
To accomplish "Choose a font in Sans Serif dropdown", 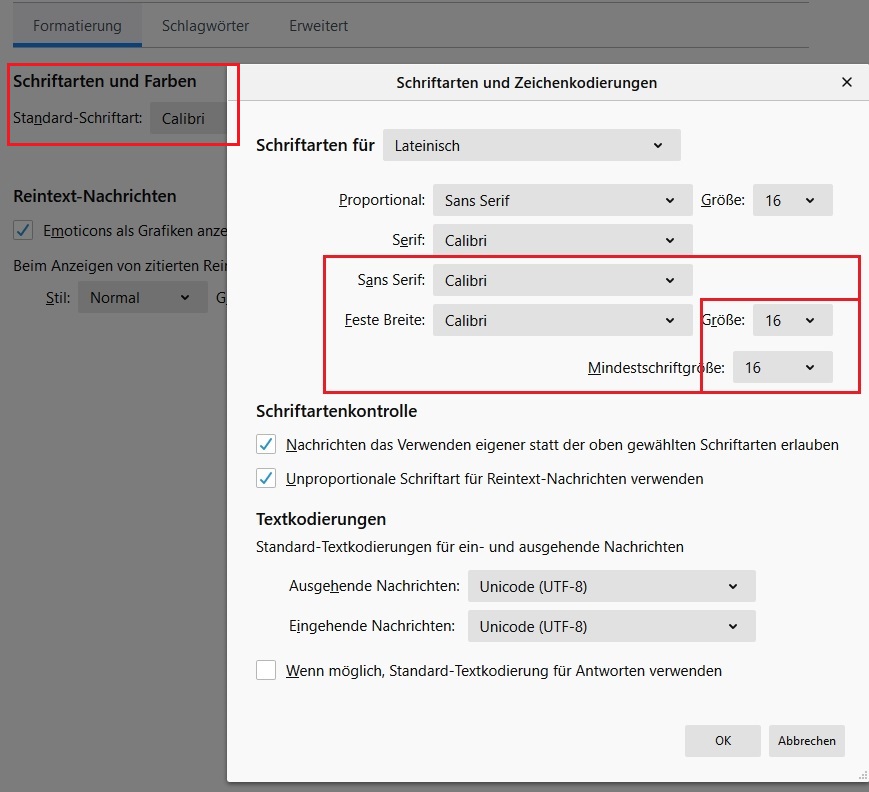I will [x=561, y=280].
